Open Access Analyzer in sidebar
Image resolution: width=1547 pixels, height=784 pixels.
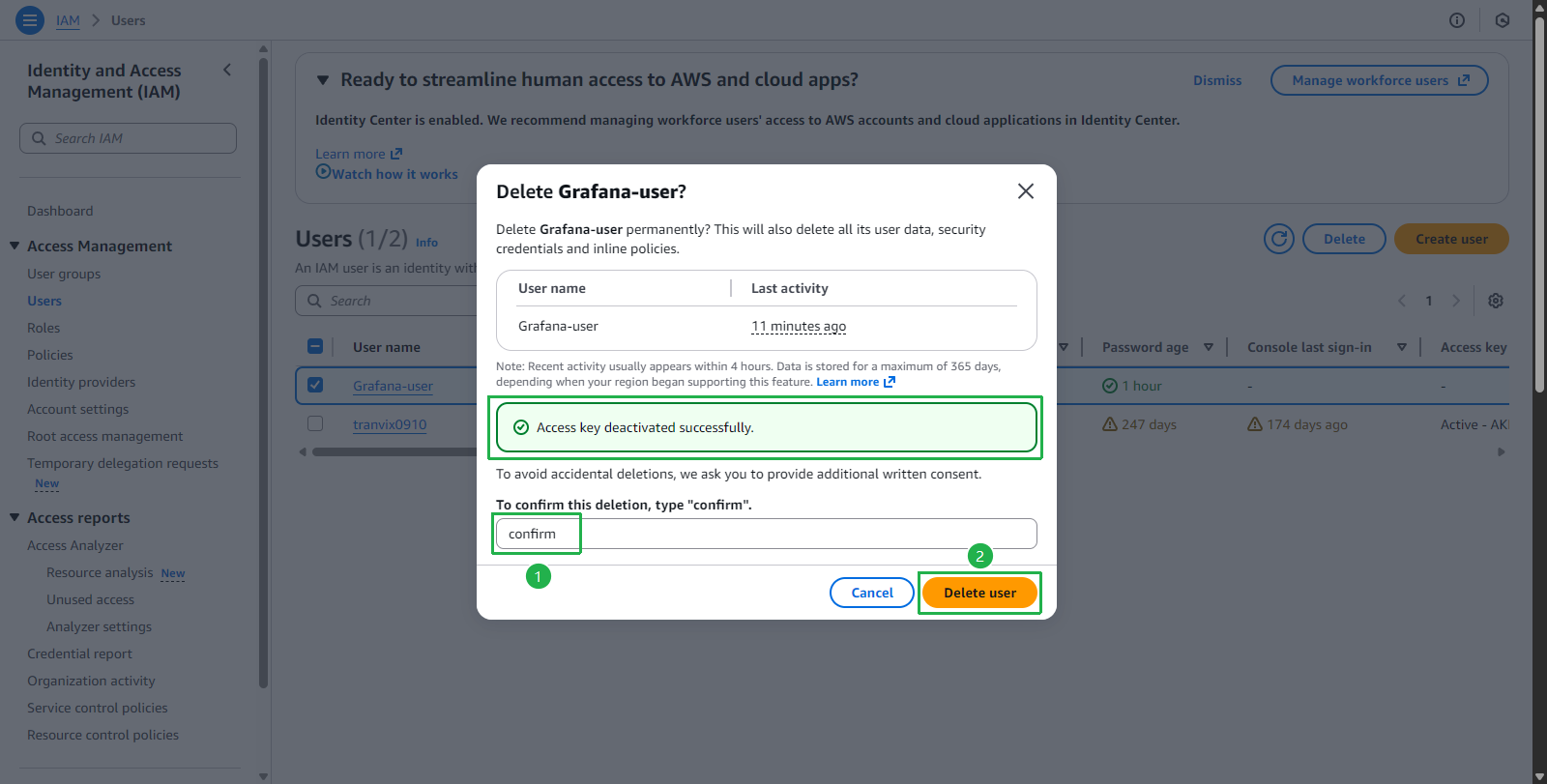tap(75, 545)
